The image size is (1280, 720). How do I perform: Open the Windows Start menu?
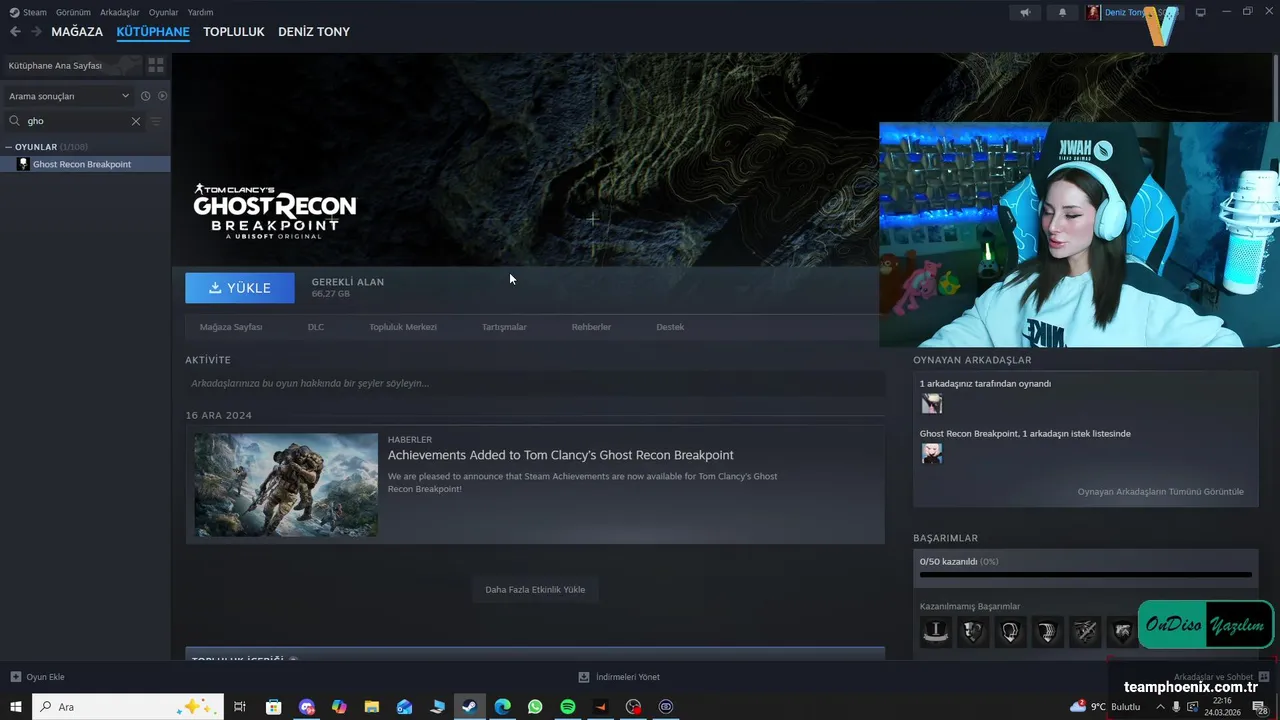(16, 707)
